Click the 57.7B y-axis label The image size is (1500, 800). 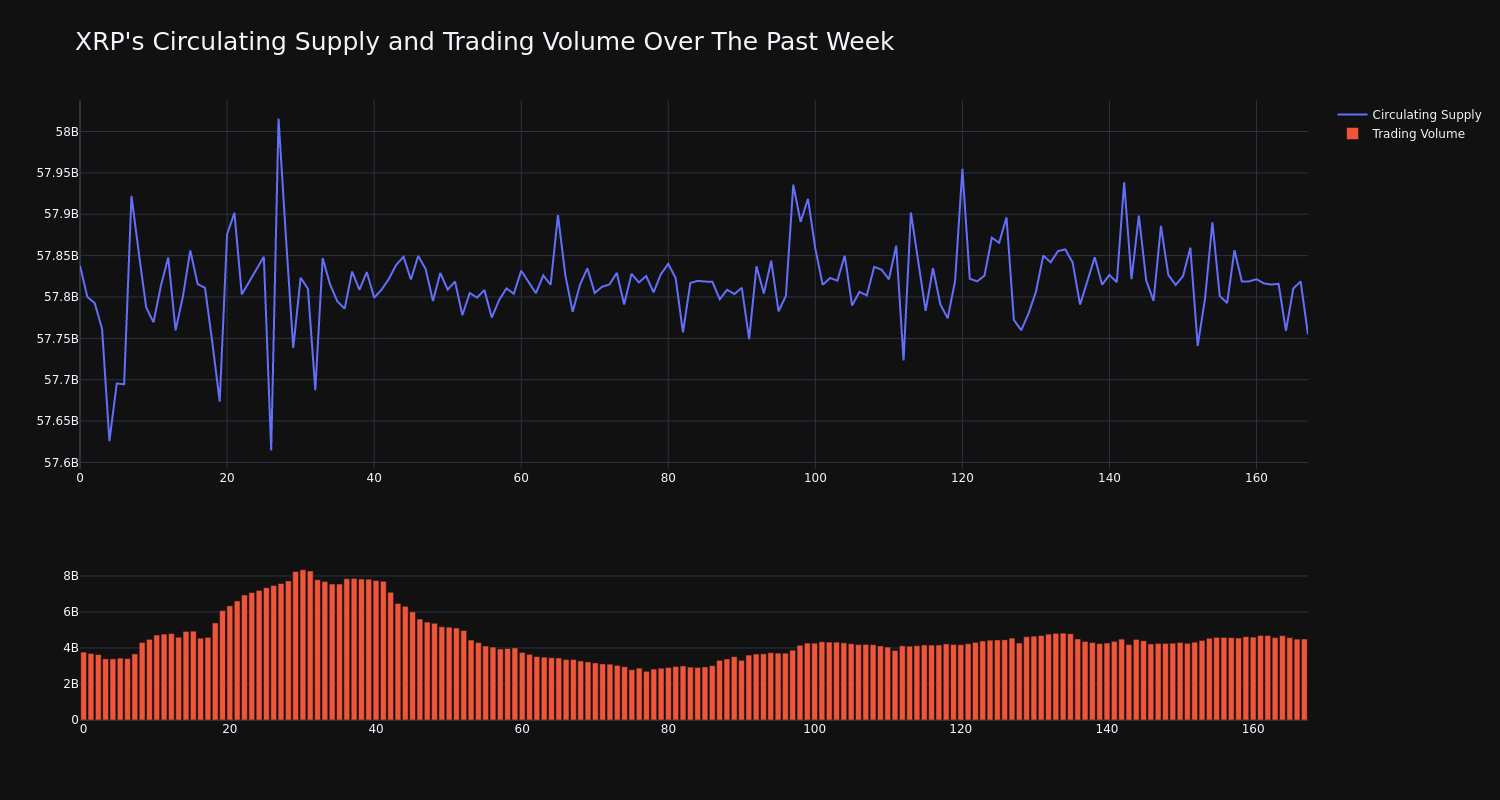coord(61,380)
